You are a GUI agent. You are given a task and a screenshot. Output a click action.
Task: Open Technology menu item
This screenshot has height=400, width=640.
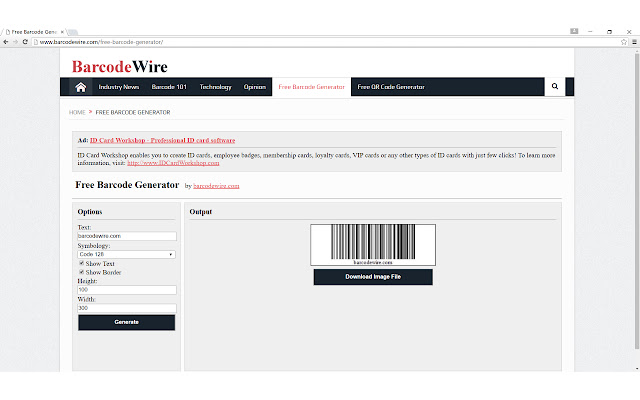[x=216, y=87]
